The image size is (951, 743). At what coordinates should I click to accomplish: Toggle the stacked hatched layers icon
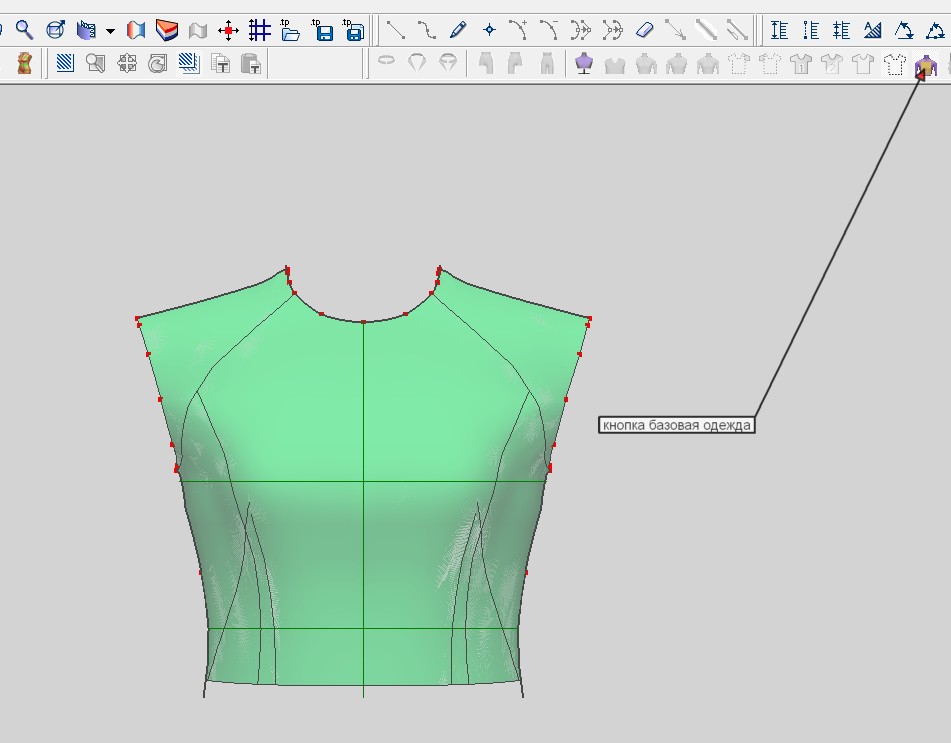tap(189, 64)
